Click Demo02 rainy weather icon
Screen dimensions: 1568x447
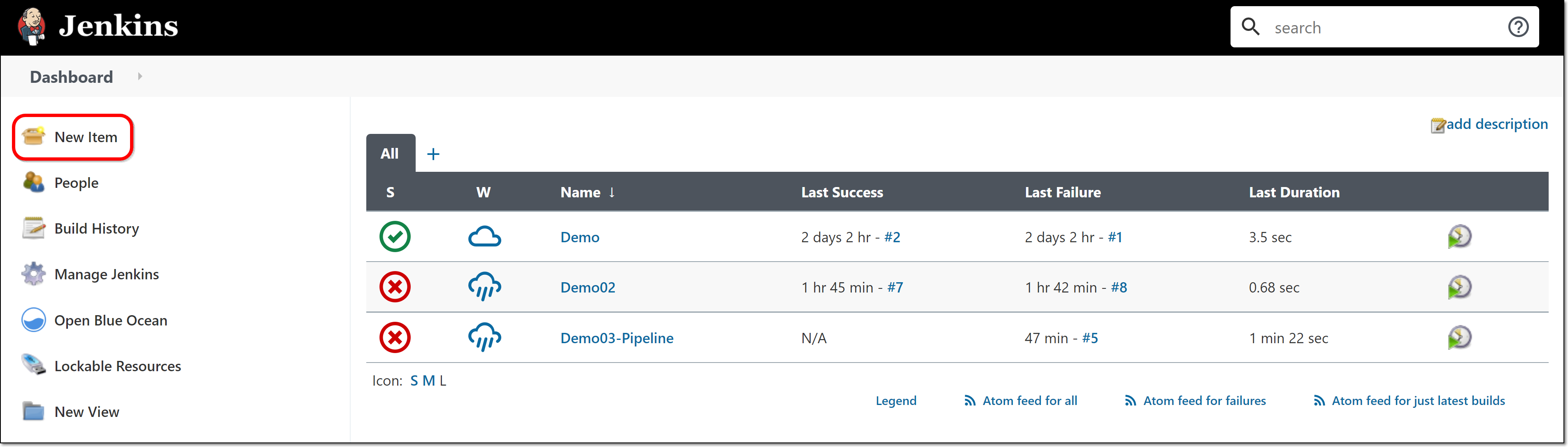click(484, 287)
